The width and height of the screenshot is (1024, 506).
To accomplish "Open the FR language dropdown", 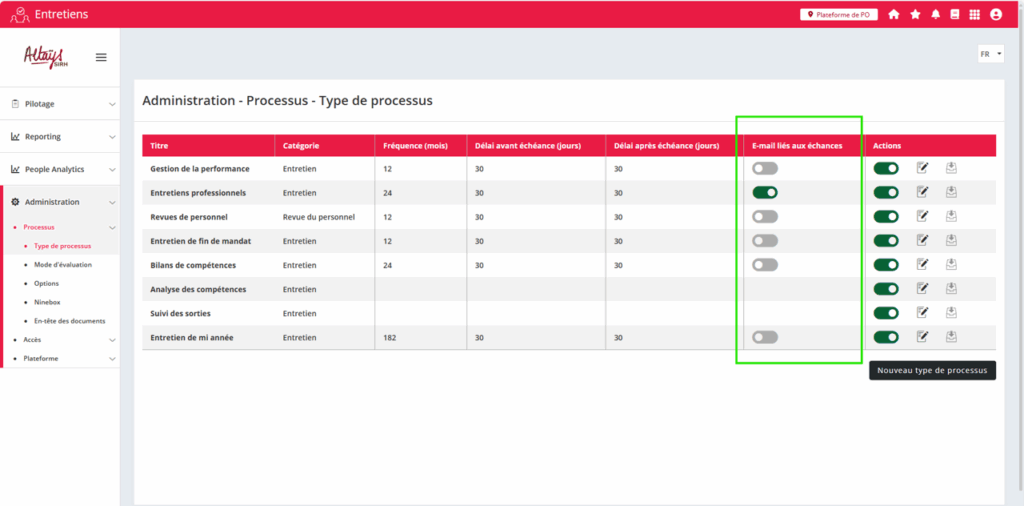I will pyautogui.click(x=990, y=54).
